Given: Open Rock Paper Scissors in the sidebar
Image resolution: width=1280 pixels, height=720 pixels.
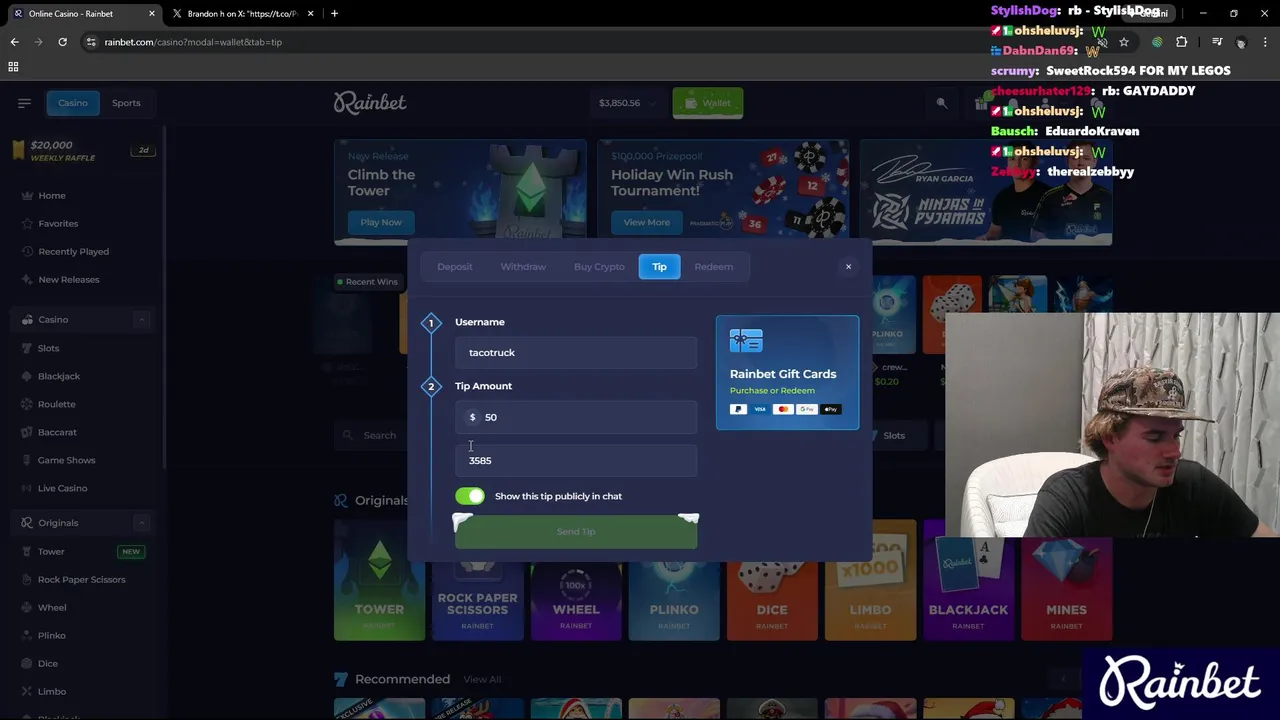Looking at the screenshot, I should [x=81, y=580].
